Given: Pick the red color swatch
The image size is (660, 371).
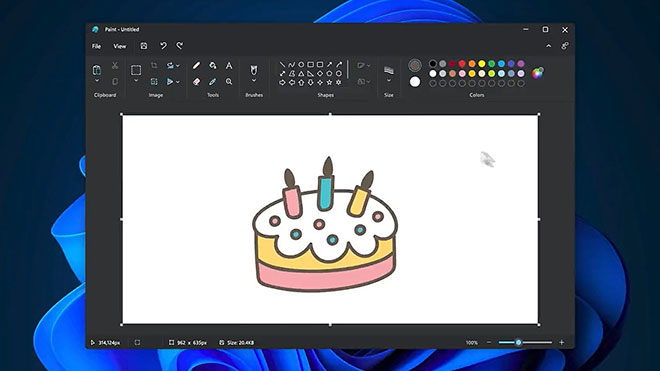Looking at the screenshot, I should click(x=462, y=64).
